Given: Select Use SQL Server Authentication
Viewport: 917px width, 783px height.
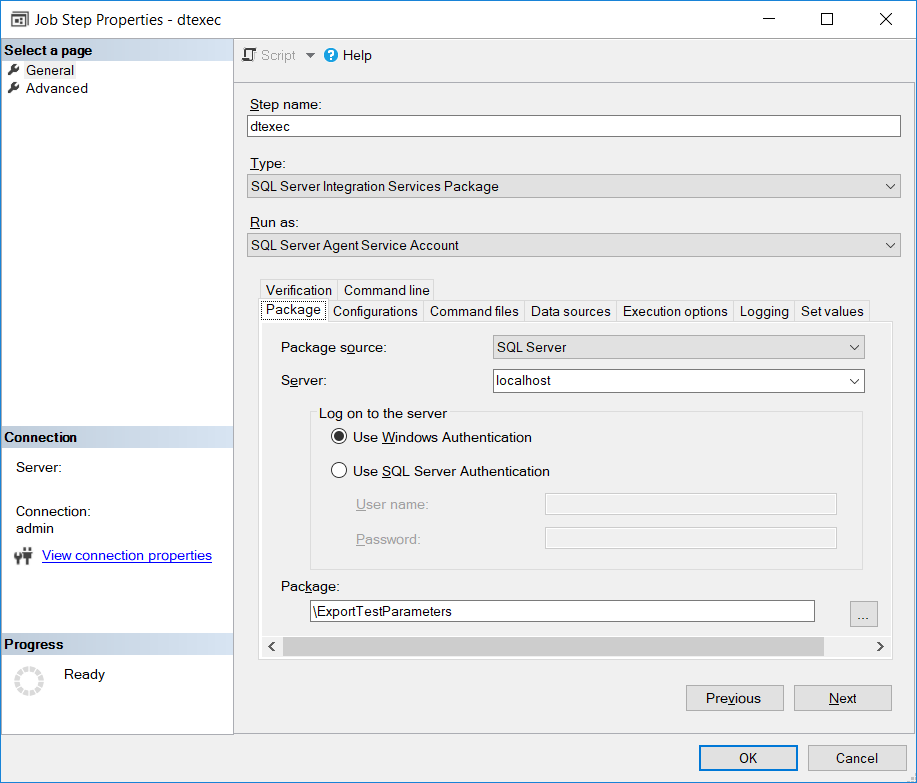Looking at the screenshot, I should (339, 471).
